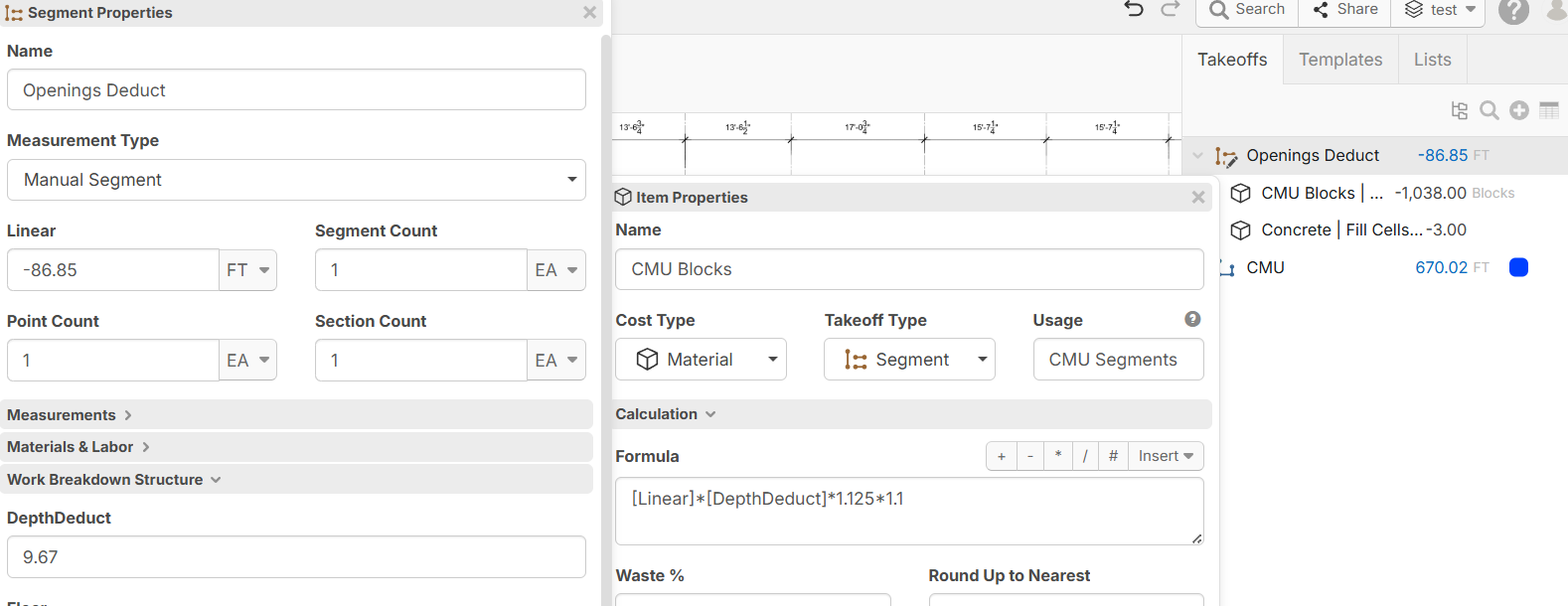
Task: Click the tree hierarchy view icon
Action: tap(1459, 110)
